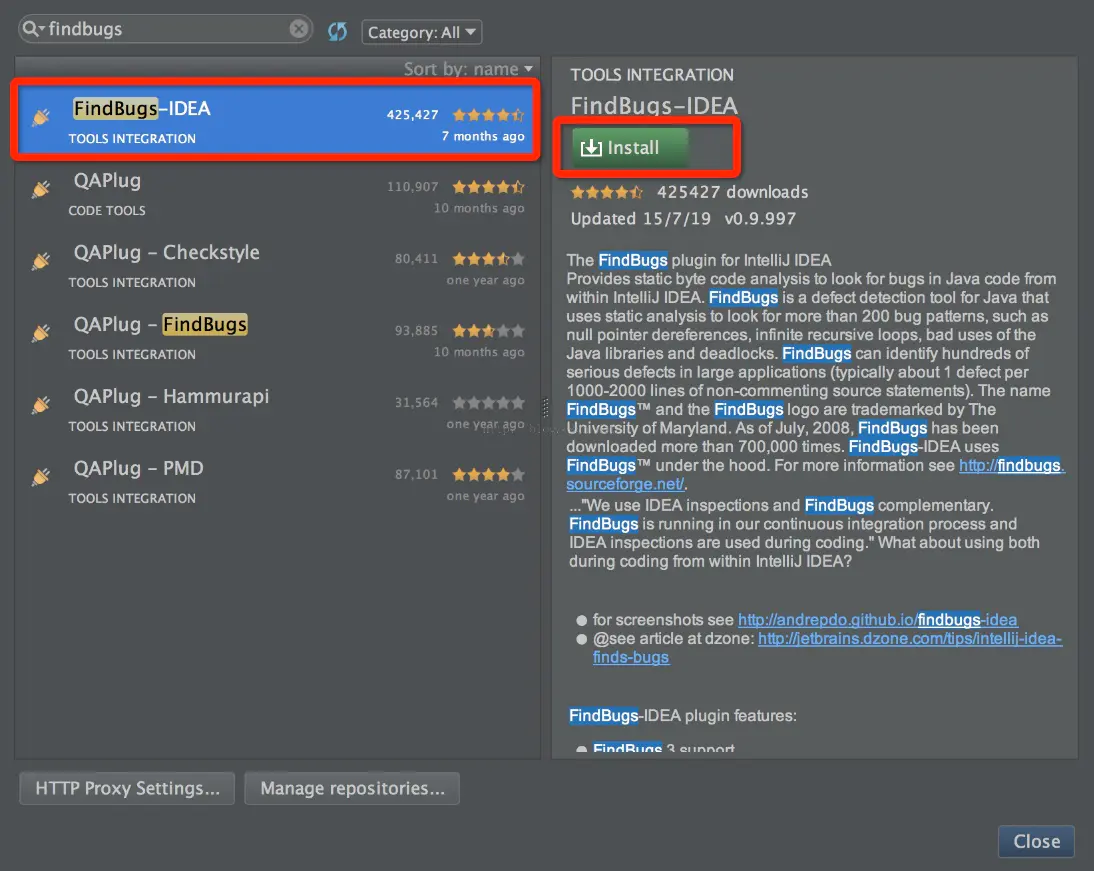Select the FindBugs-IDEA plugin name
This screenshot has width=1094, height=871.
point(142,108)
